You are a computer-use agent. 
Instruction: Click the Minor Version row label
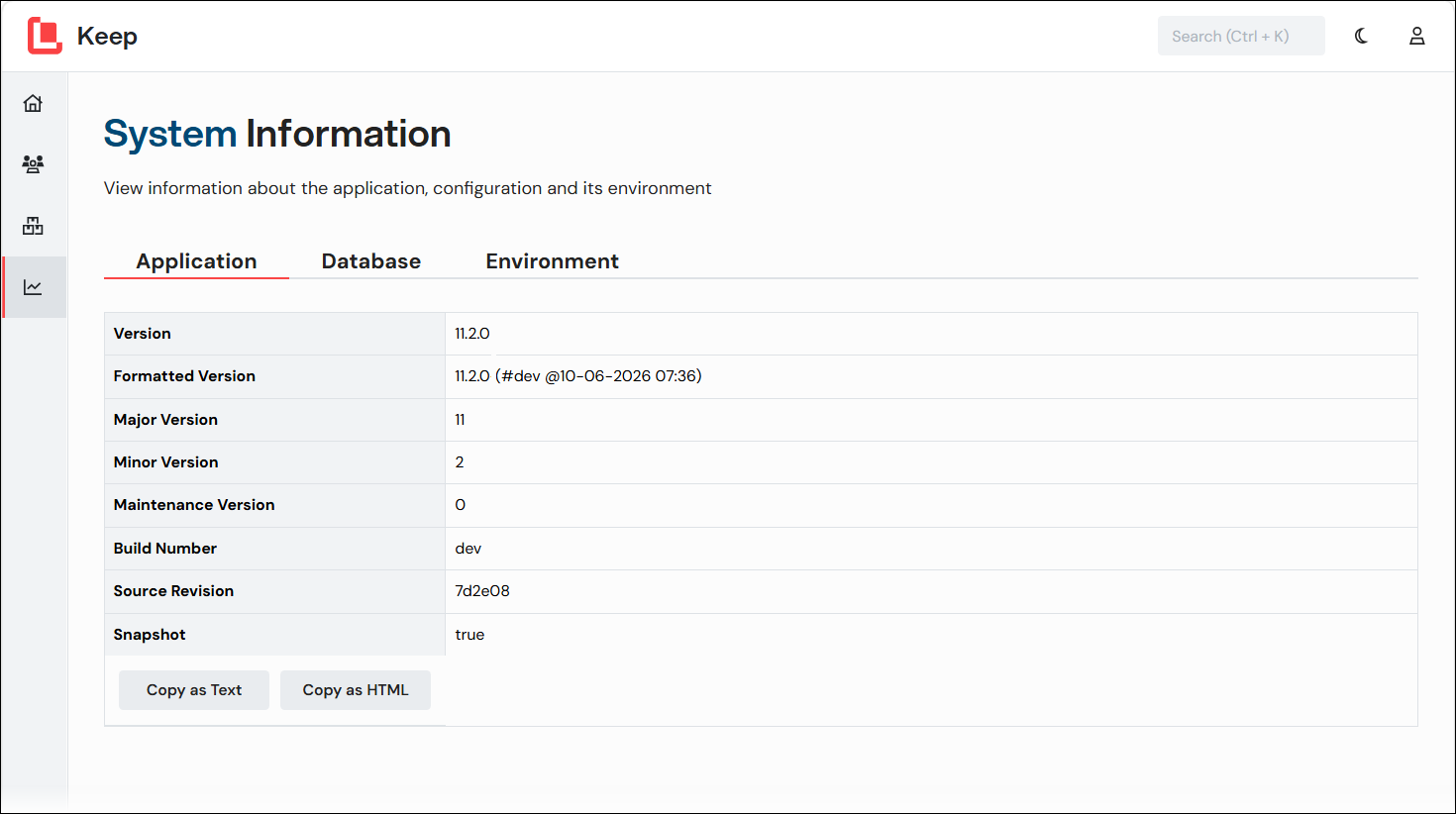pos(165,462)
